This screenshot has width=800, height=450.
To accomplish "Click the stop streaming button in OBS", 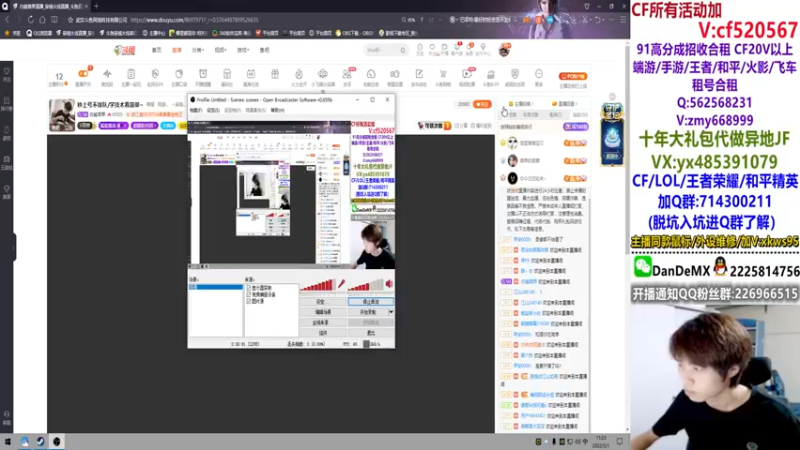I will click(371, 302).
